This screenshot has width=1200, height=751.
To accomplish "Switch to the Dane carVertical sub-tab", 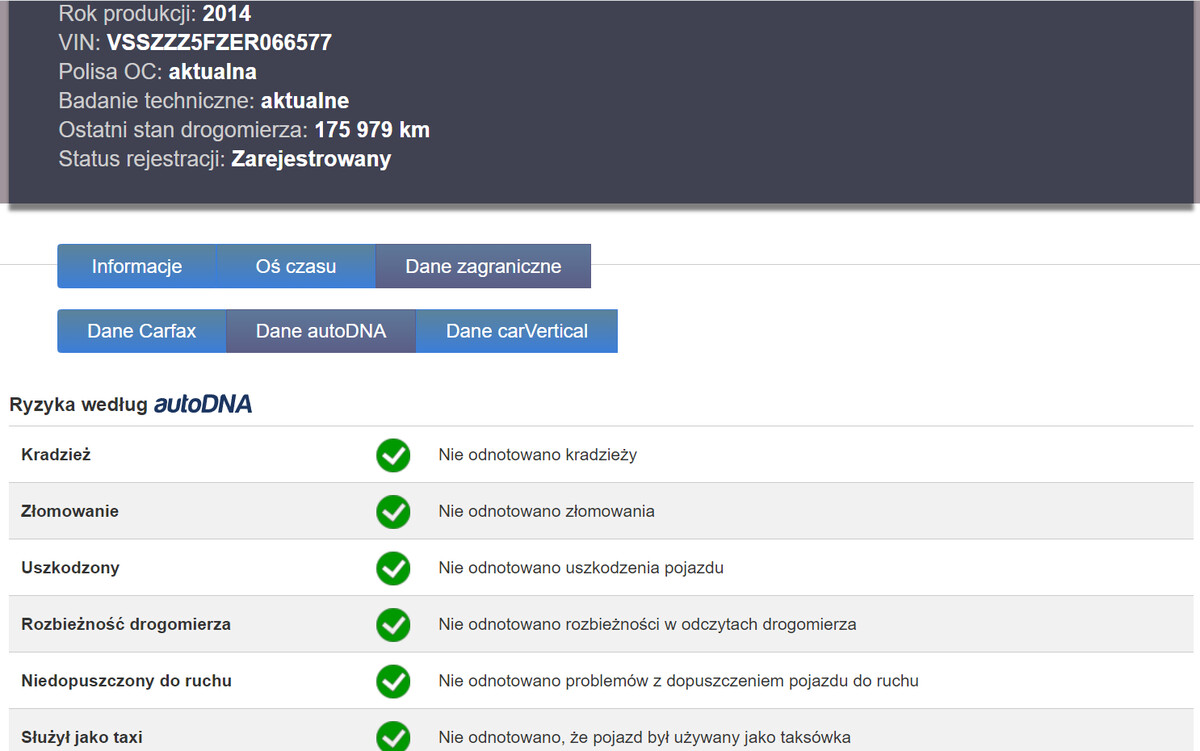I will 517,331.
